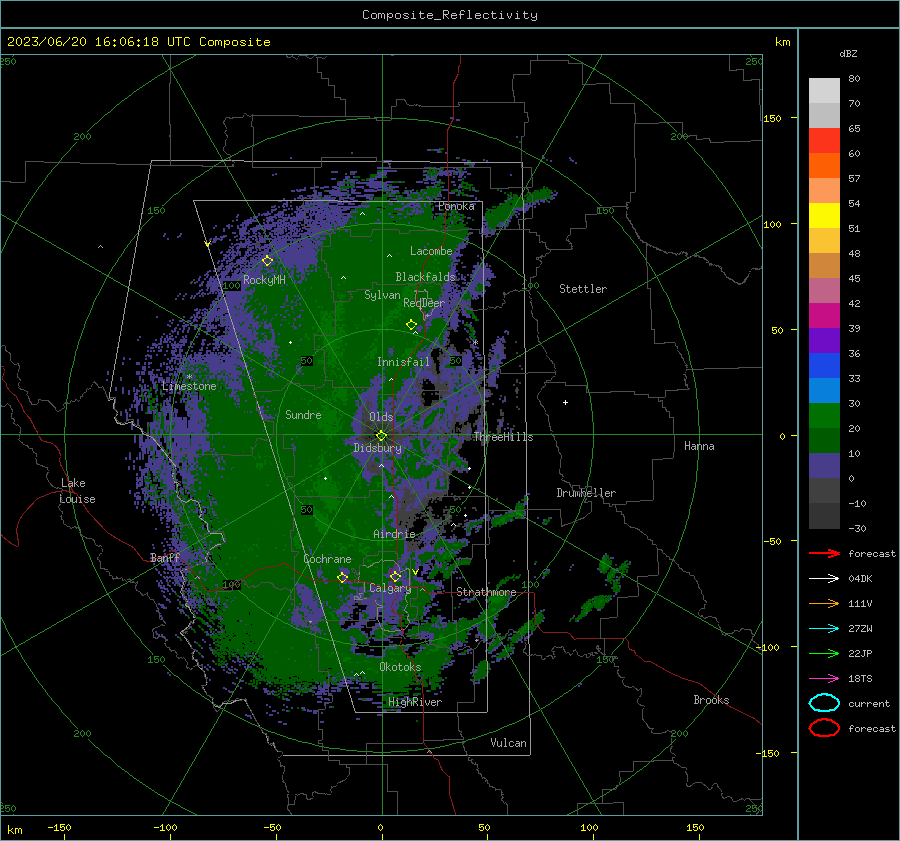
Task: Click the white plus marker west of Hanna
Action: [x=565, y=402]
